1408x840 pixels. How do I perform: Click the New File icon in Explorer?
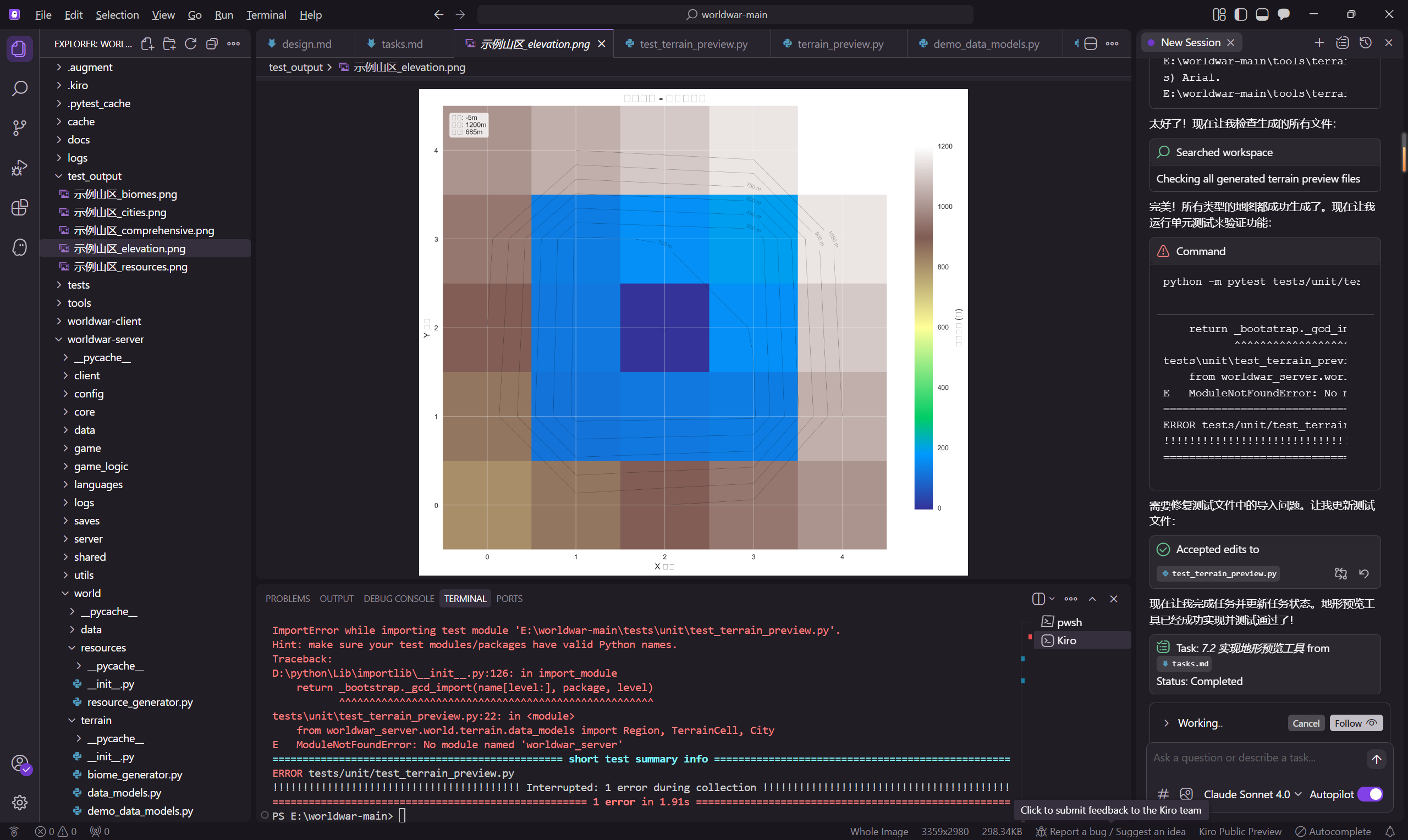[147, 43]
